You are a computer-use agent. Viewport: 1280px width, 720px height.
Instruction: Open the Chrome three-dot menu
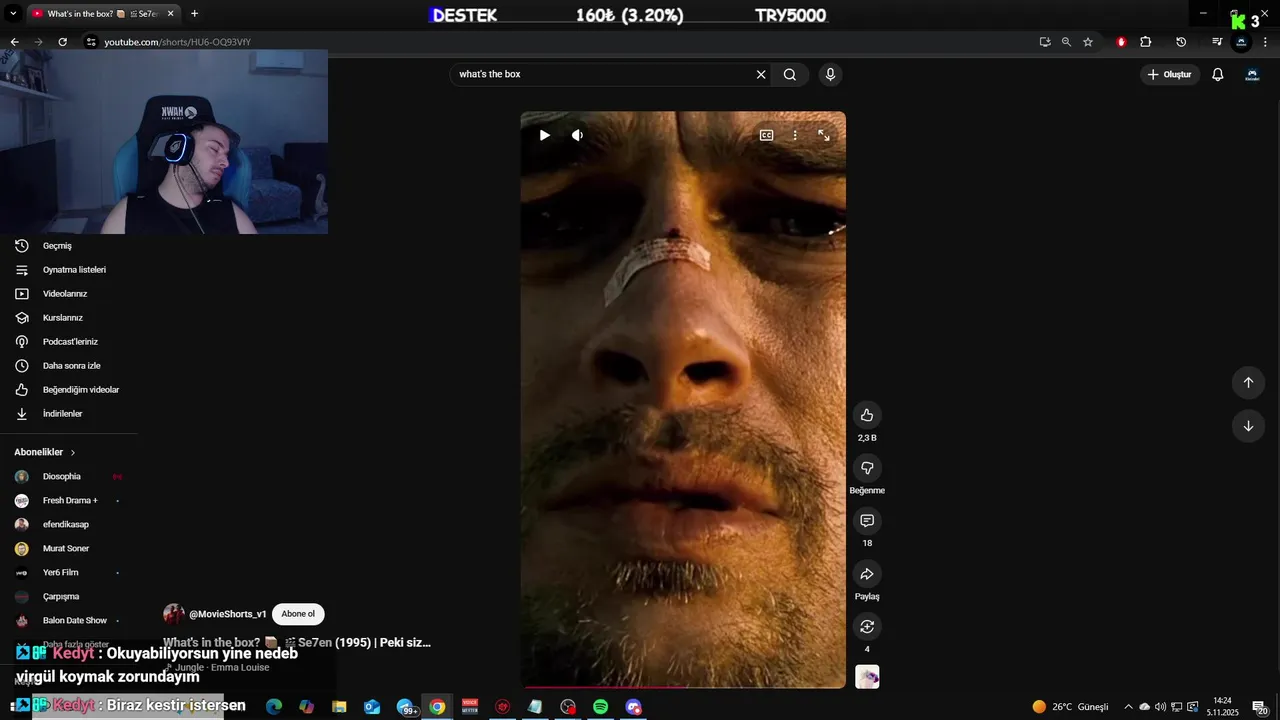1265,42
